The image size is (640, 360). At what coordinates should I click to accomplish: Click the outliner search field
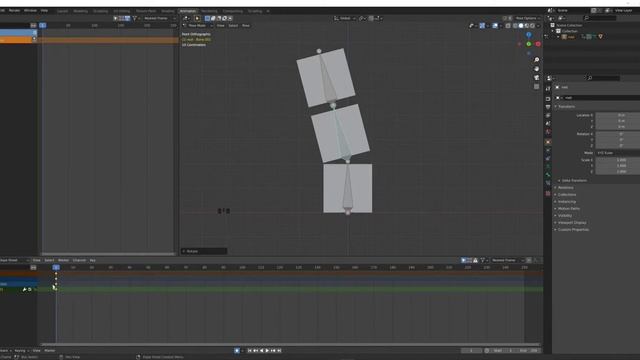coord(600,18)
